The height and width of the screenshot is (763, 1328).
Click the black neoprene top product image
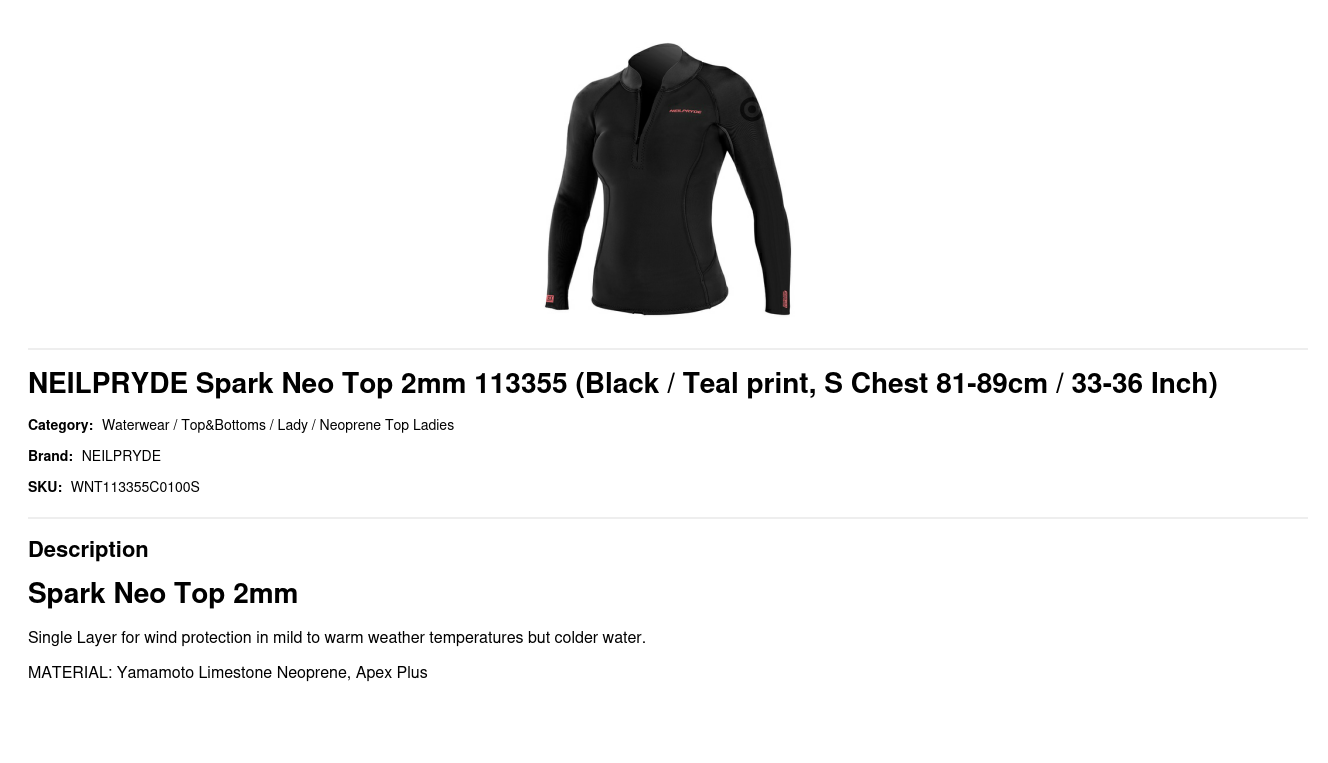[668, 179]
